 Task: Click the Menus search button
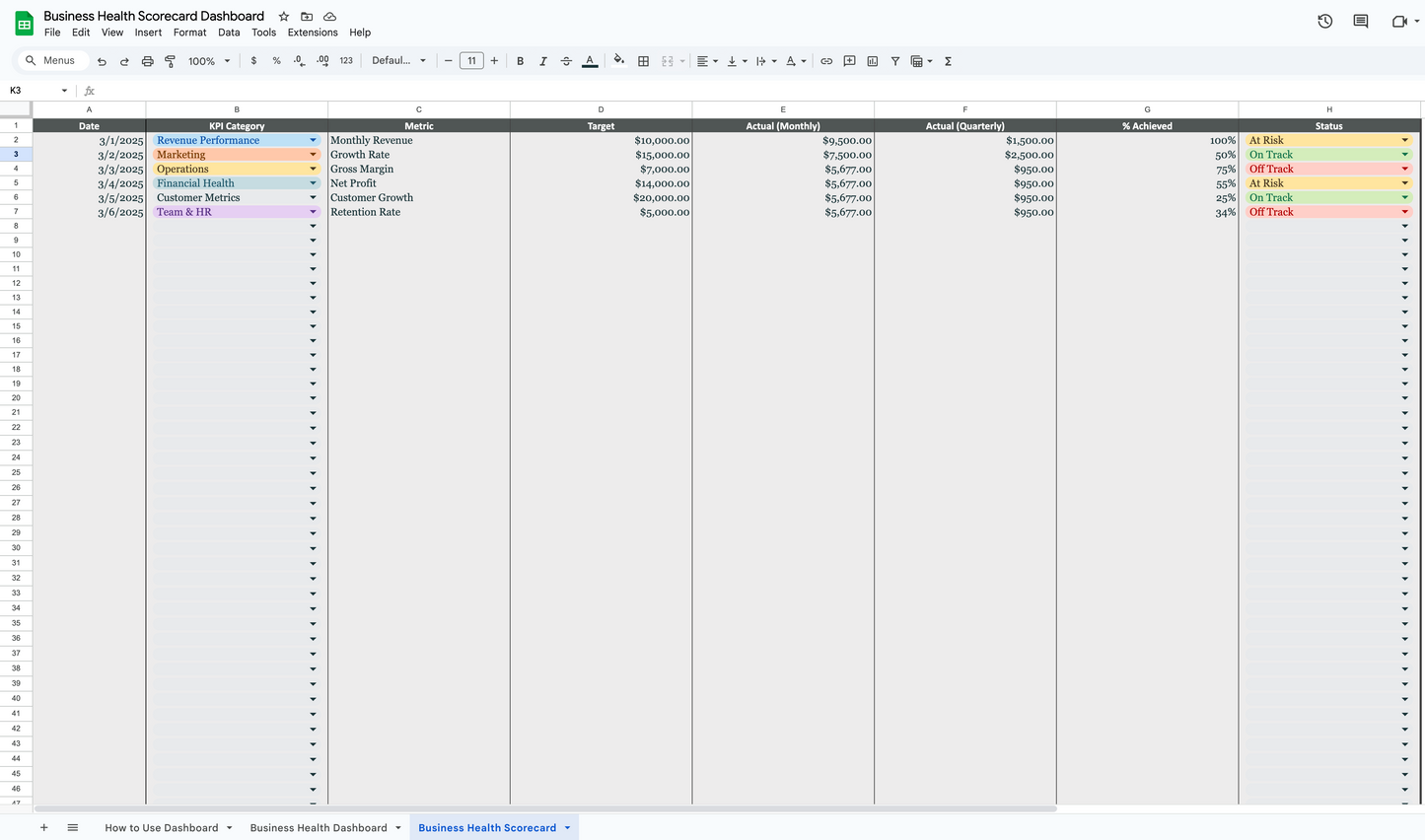coord(51,61)
